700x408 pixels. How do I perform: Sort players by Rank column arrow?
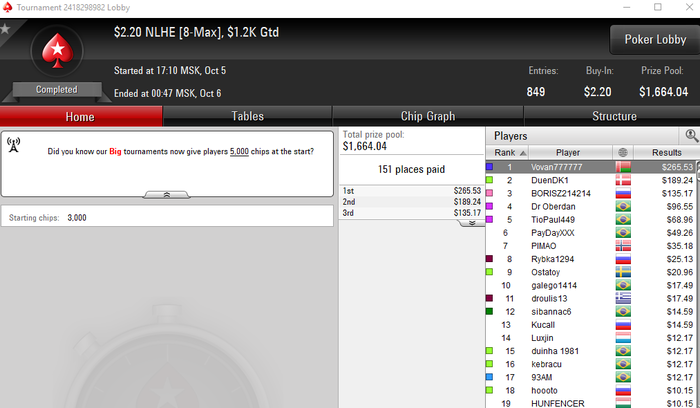tap(523, 153)
